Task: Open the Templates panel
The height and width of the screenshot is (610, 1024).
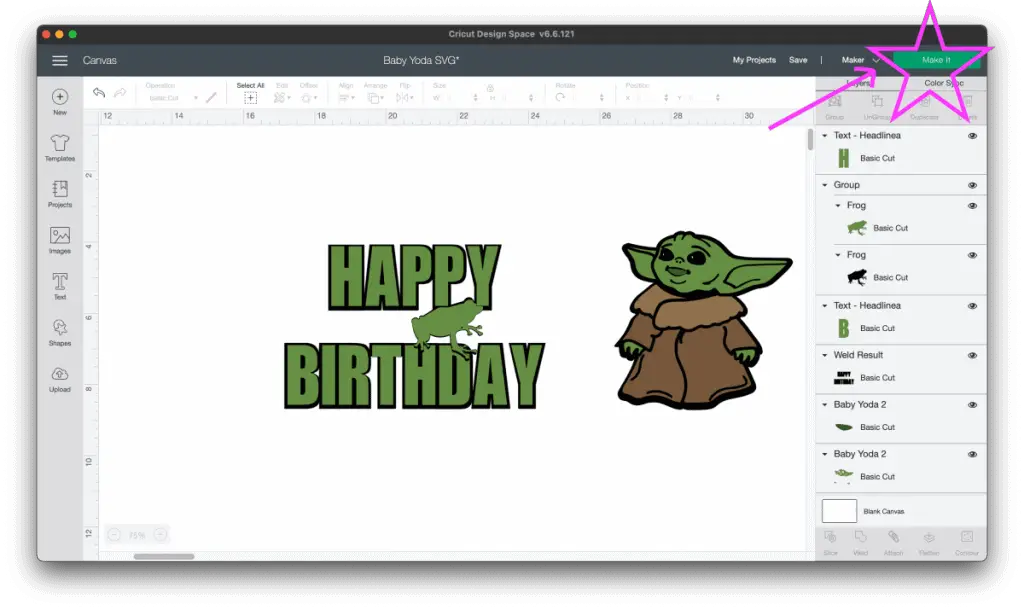Action: (59, 148)
